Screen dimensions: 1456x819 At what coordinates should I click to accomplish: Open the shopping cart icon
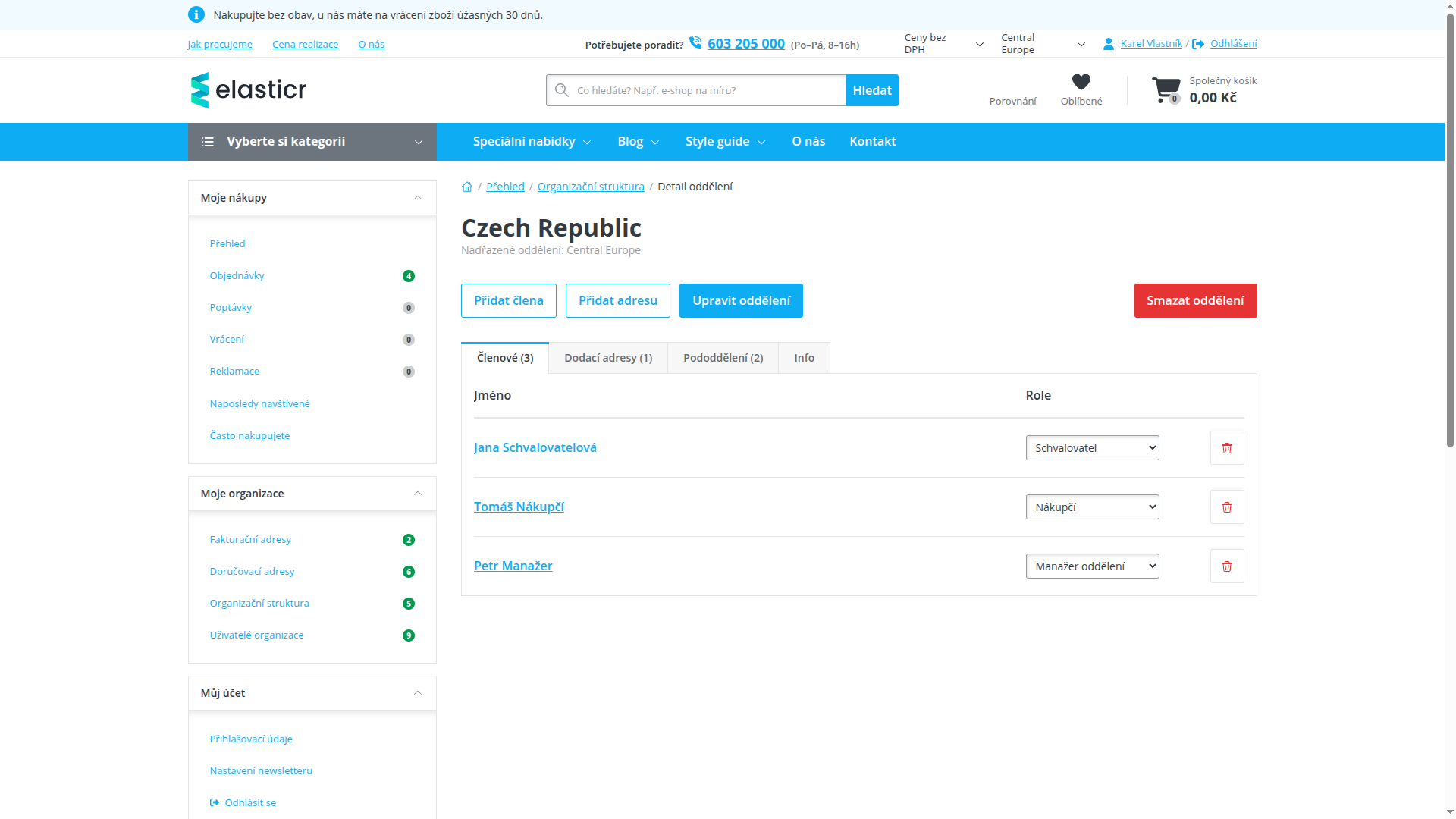pos(1166,90)
